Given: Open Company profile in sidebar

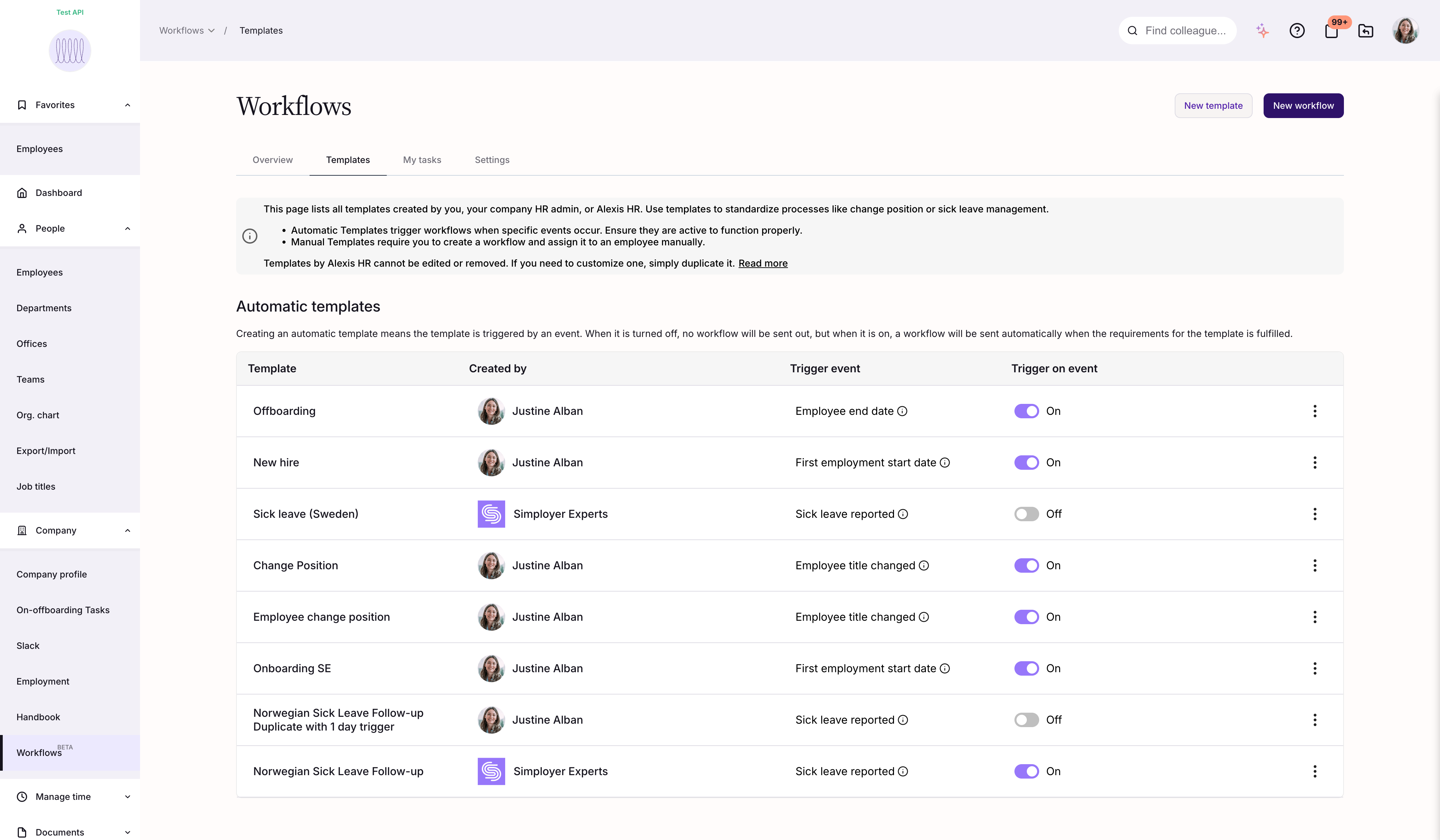Looking at the screenshot, I should tap(51, 575).
